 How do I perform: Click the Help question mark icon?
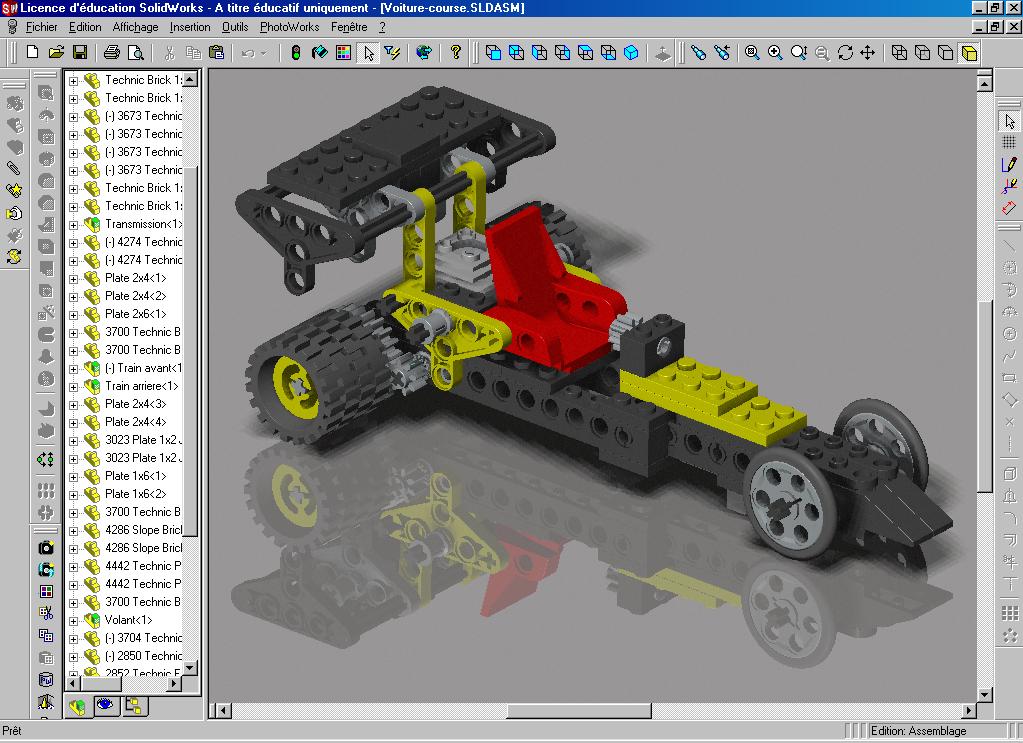click(455, 53)
